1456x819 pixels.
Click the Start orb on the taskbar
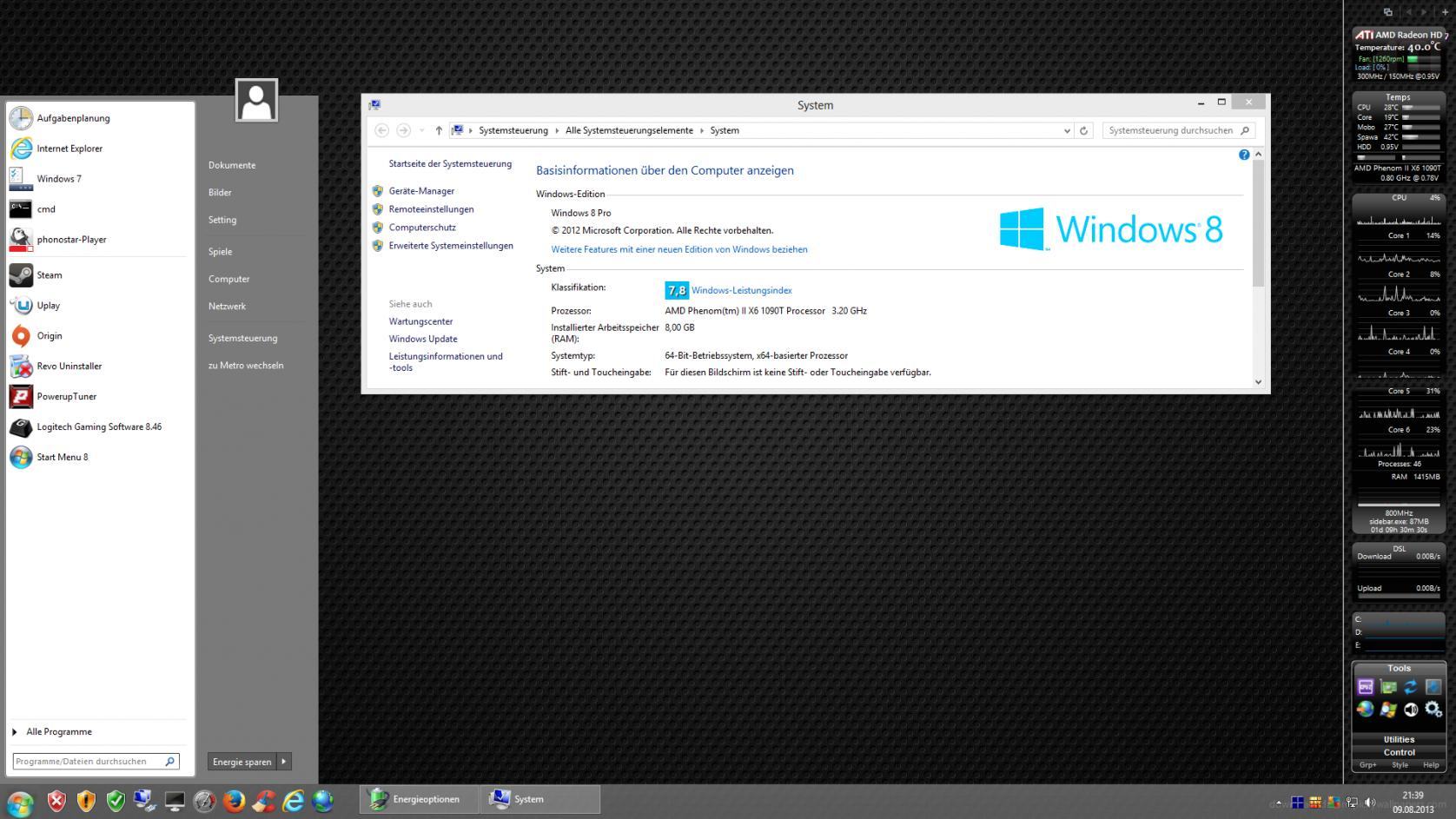(20, 802)
